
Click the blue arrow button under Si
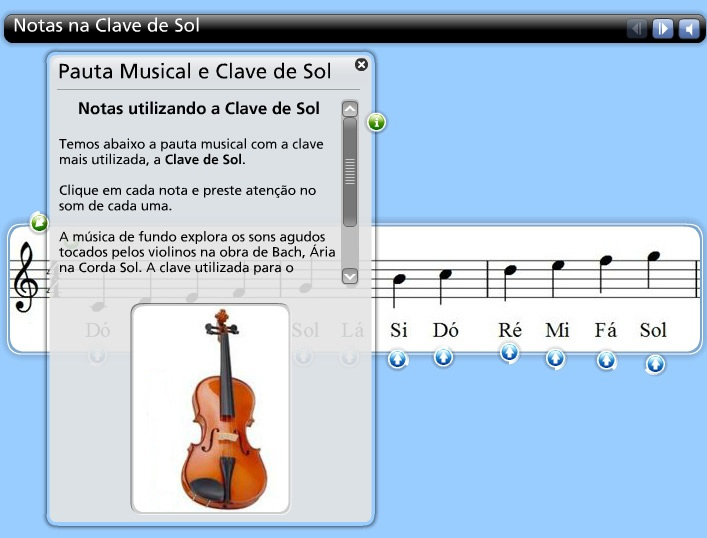pos(398,358)
